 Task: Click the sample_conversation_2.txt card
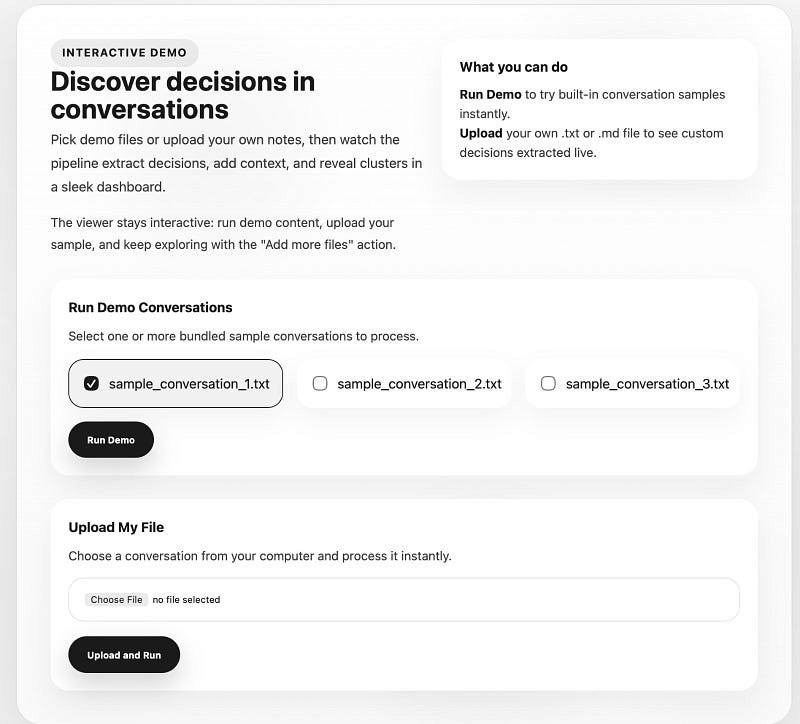click(x=404, y=383)
